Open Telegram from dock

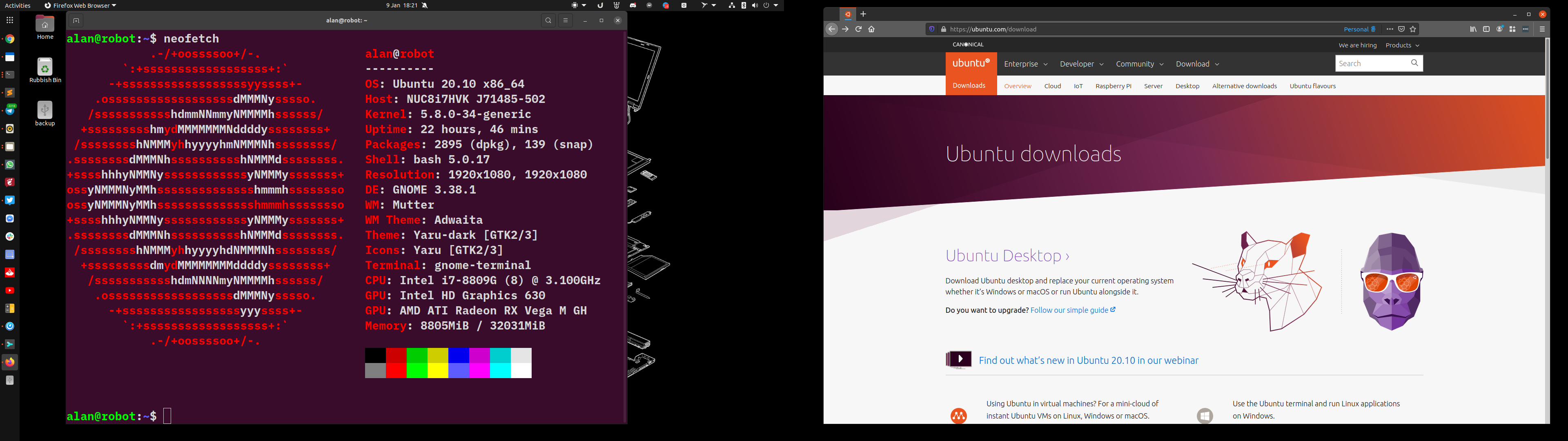pyautogui.click(x=10, y=110)
